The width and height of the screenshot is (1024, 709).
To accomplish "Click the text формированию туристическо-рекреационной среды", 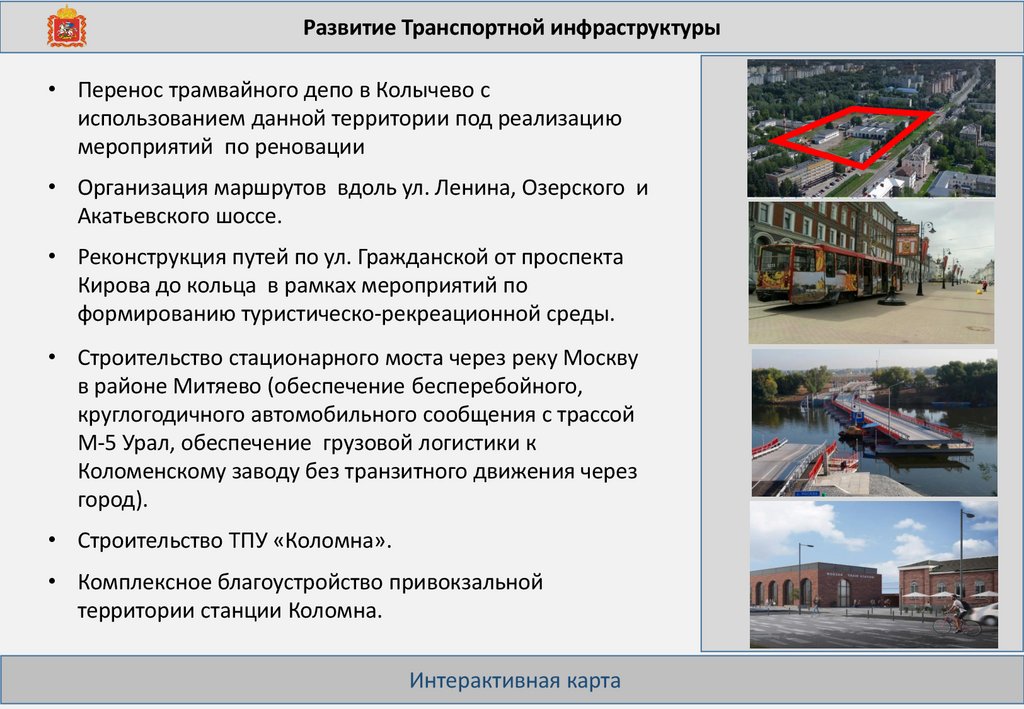I will (346, 314).
